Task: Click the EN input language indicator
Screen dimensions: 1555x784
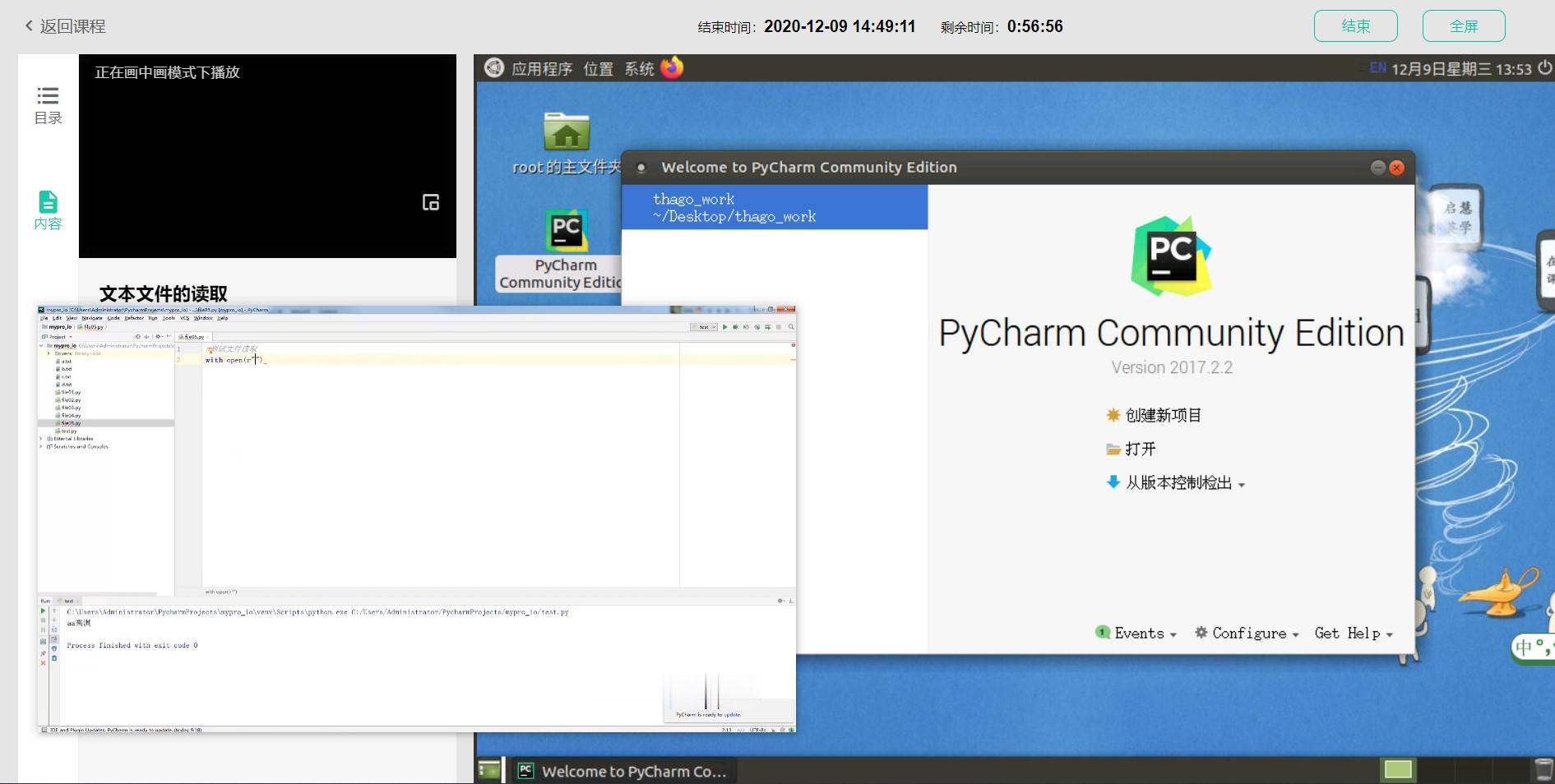Action: coord(1378,67)
